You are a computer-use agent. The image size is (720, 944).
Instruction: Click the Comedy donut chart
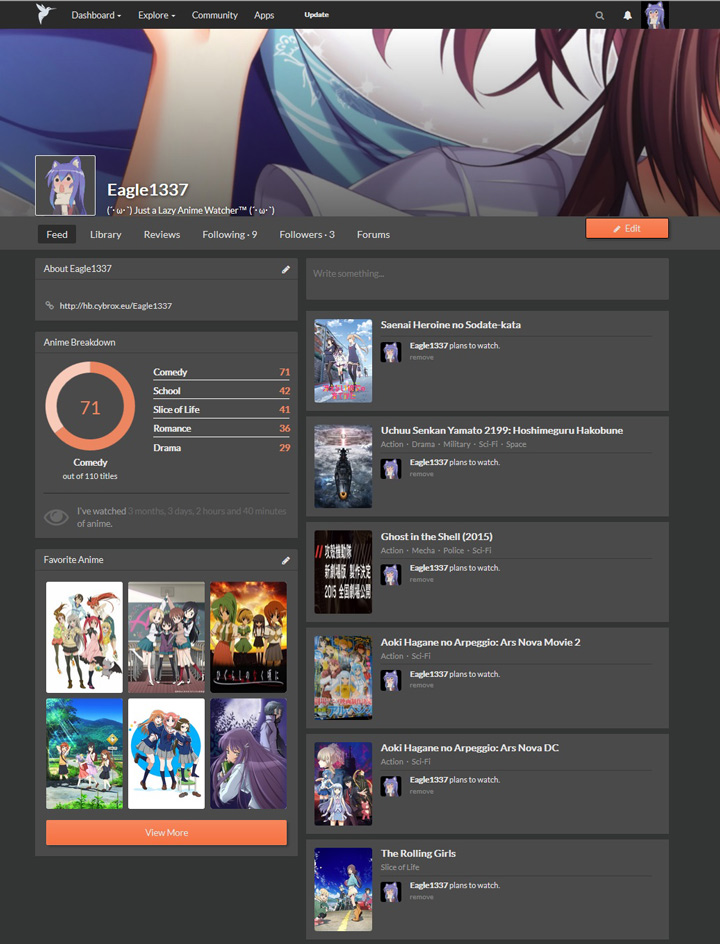(90, 406)
